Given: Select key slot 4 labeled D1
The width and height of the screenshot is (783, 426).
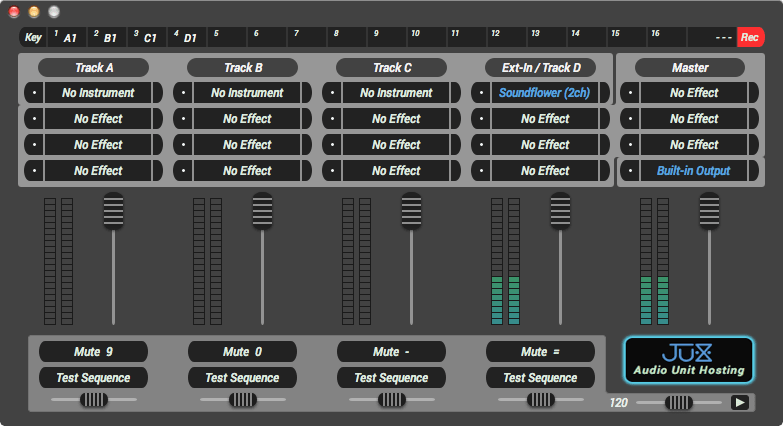Looking at the screenshot, I should pyautogui.click(x=188, y=37).
